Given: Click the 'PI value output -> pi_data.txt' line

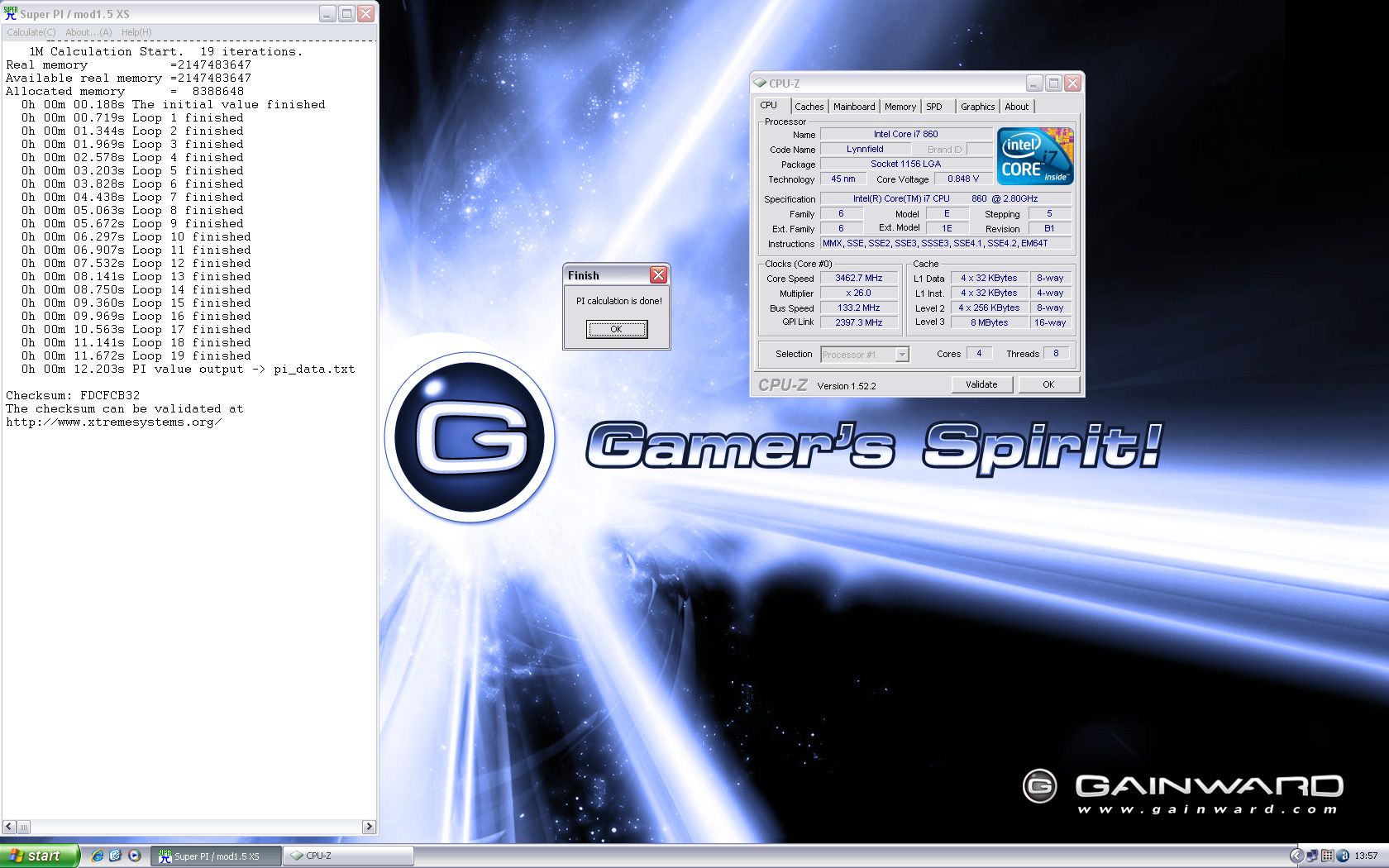Looking at the screenshot, I should (x=189, y=369).
